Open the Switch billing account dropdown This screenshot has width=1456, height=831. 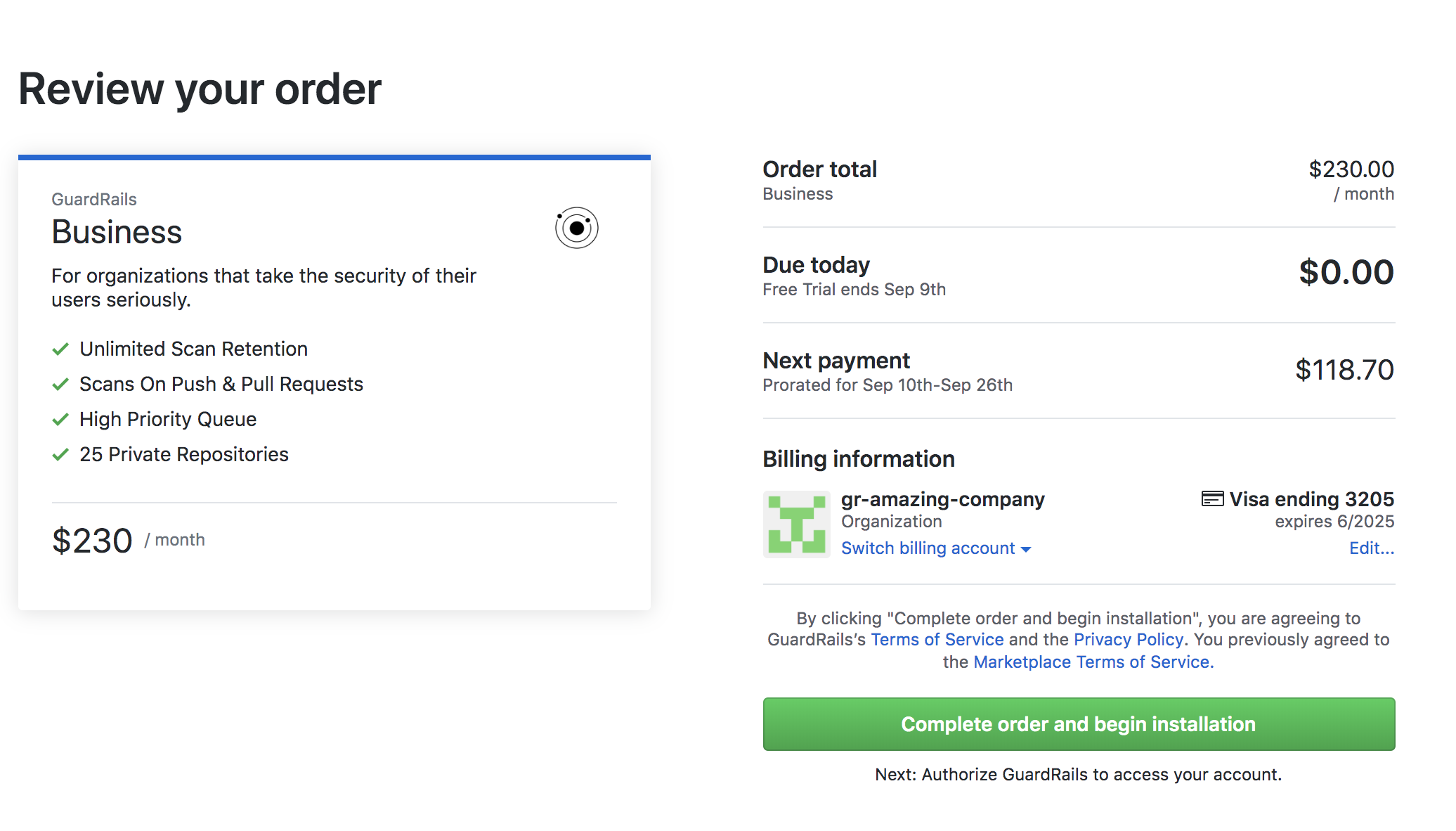[928, 548]
